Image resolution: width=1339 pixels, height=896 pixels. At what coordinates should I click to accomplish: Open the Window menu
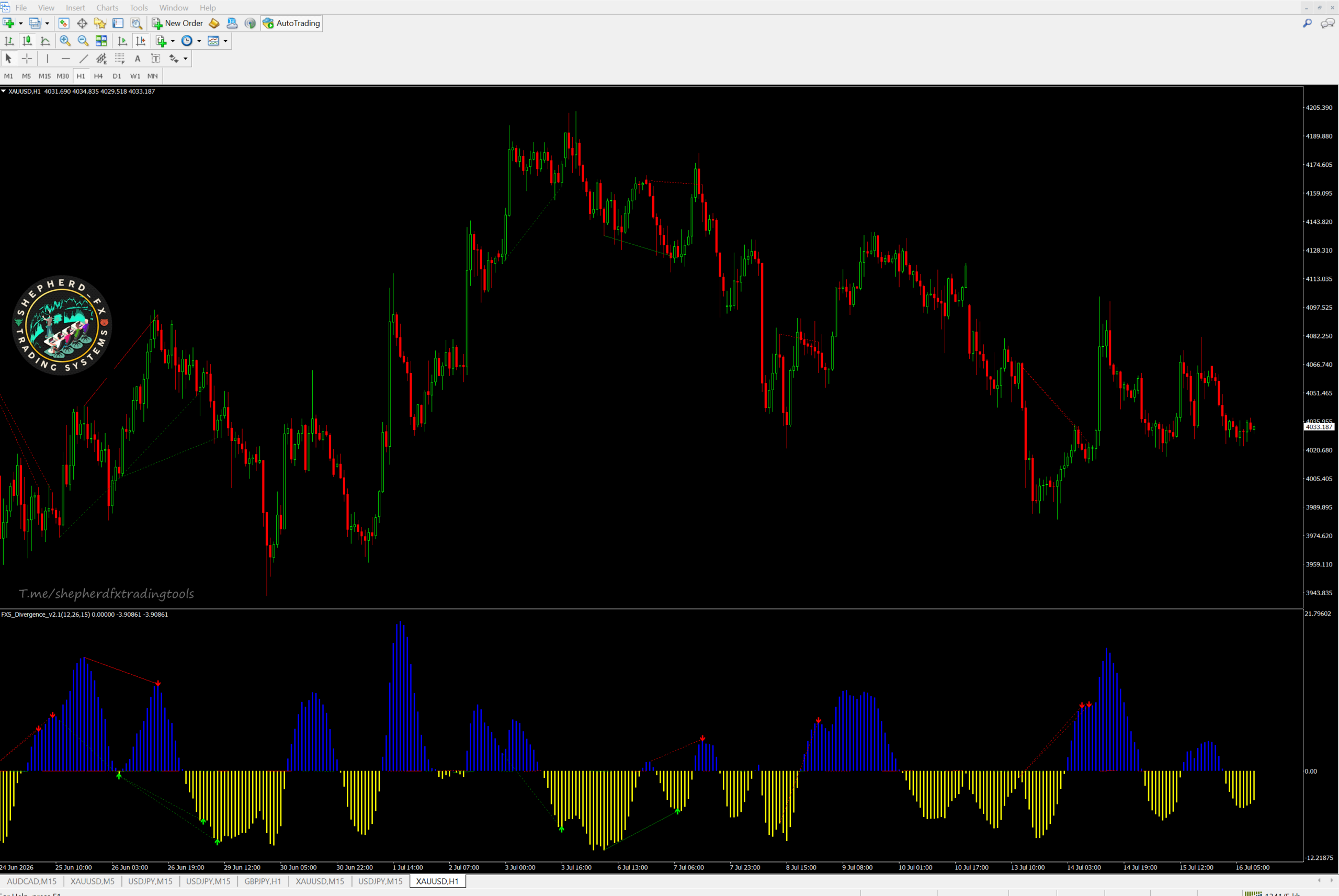174,7
